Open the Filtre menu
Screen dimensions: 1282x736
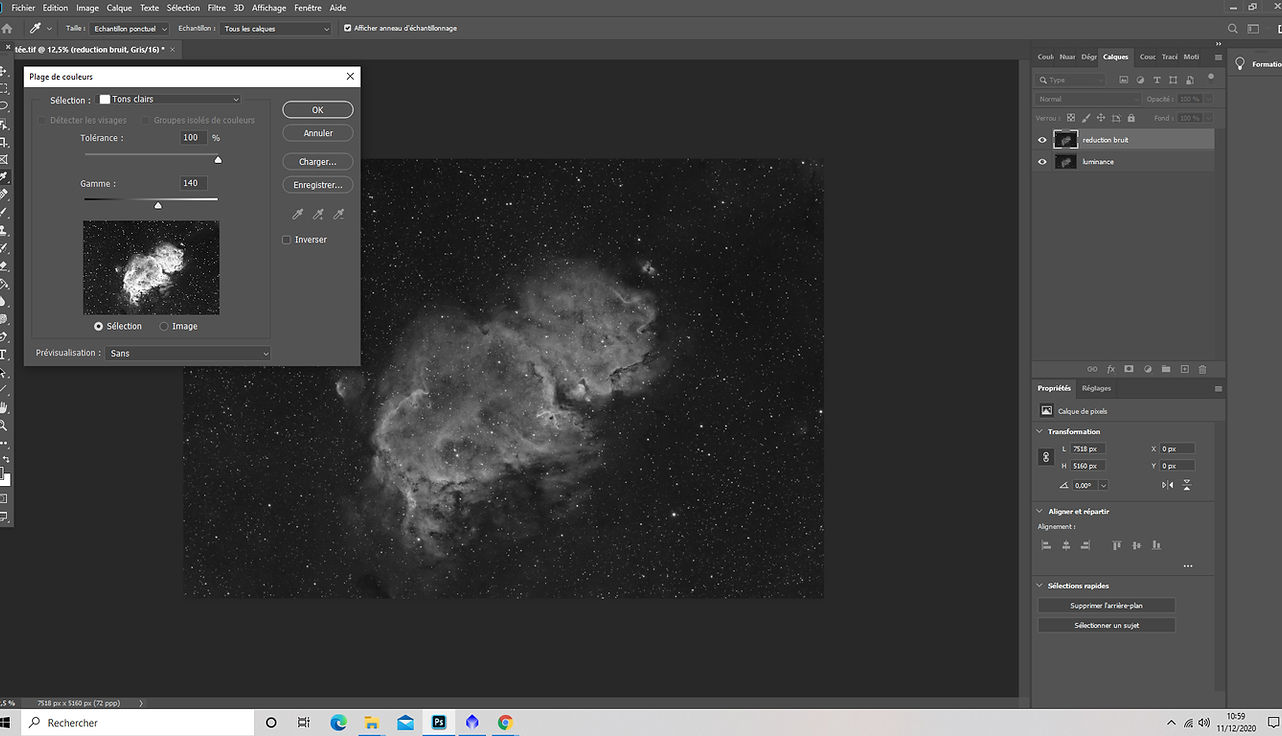pyautogui.click(x=216, y=8)
